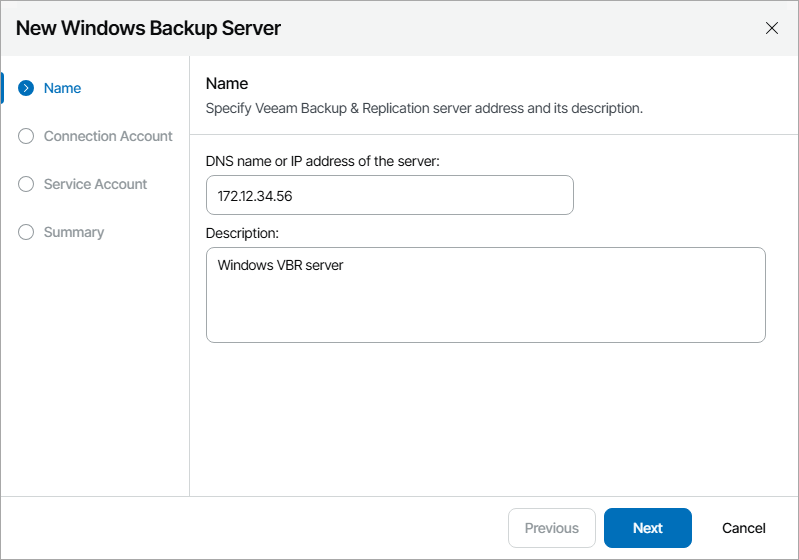Go to the Connection Account step

[108, 136]
